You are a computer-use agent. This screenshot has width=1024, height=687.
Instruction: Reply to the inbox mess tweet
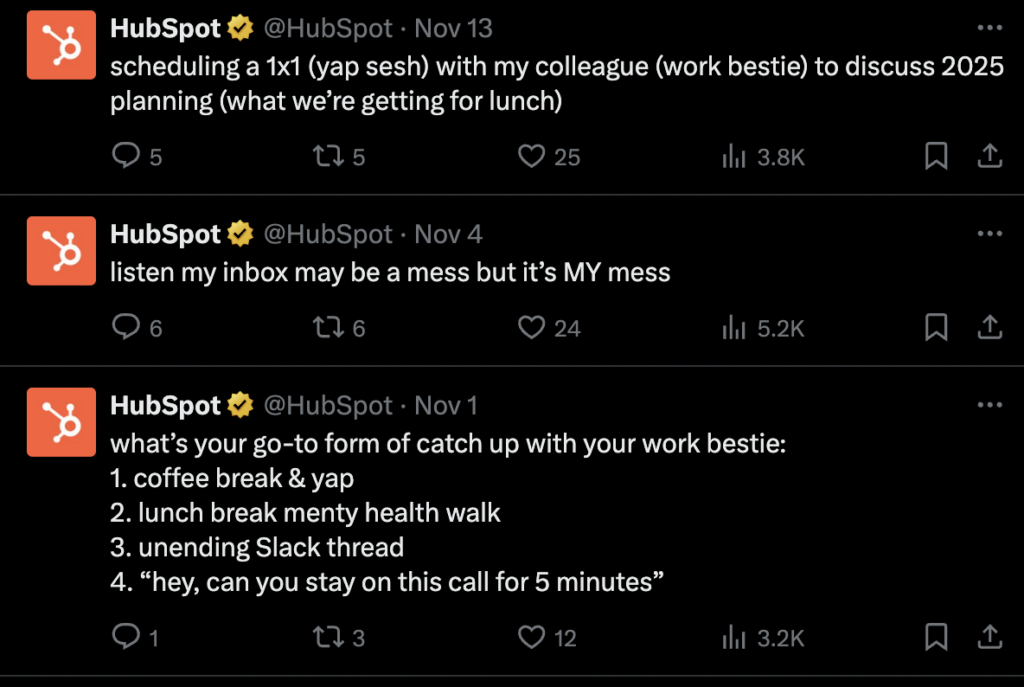[x=125, y=328]
